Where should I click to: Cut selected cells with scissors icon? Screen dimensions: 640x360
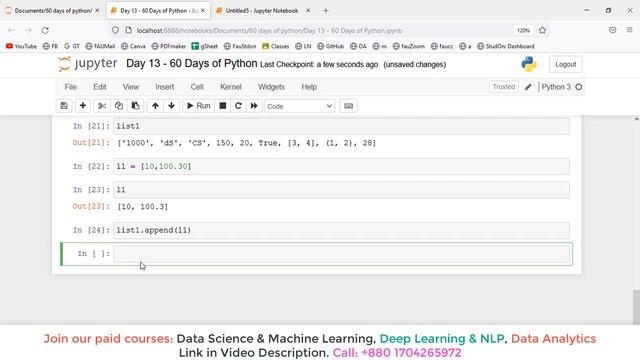point(102,106)
